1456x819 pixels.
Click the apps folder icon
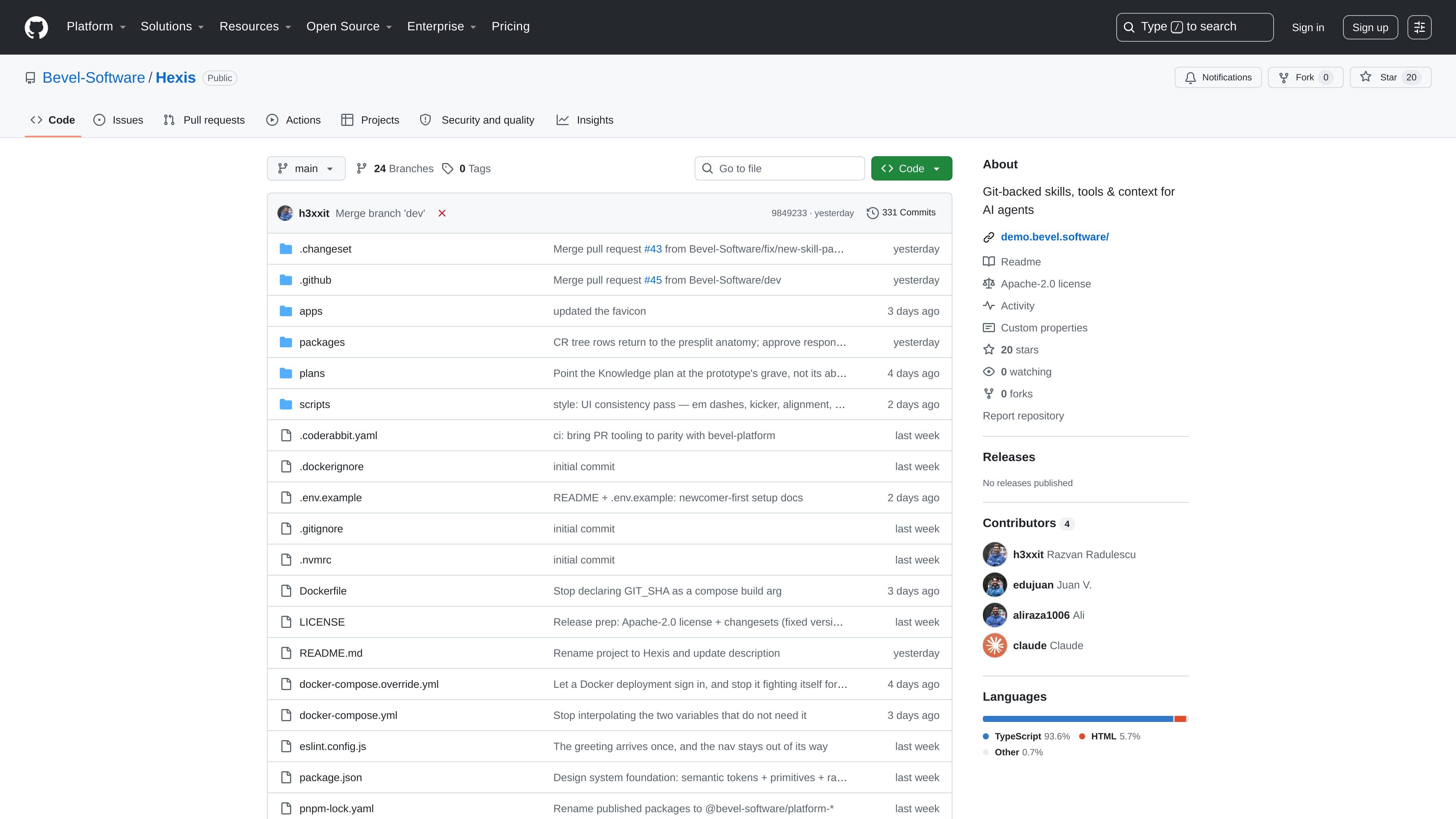[x=286, y=311]
